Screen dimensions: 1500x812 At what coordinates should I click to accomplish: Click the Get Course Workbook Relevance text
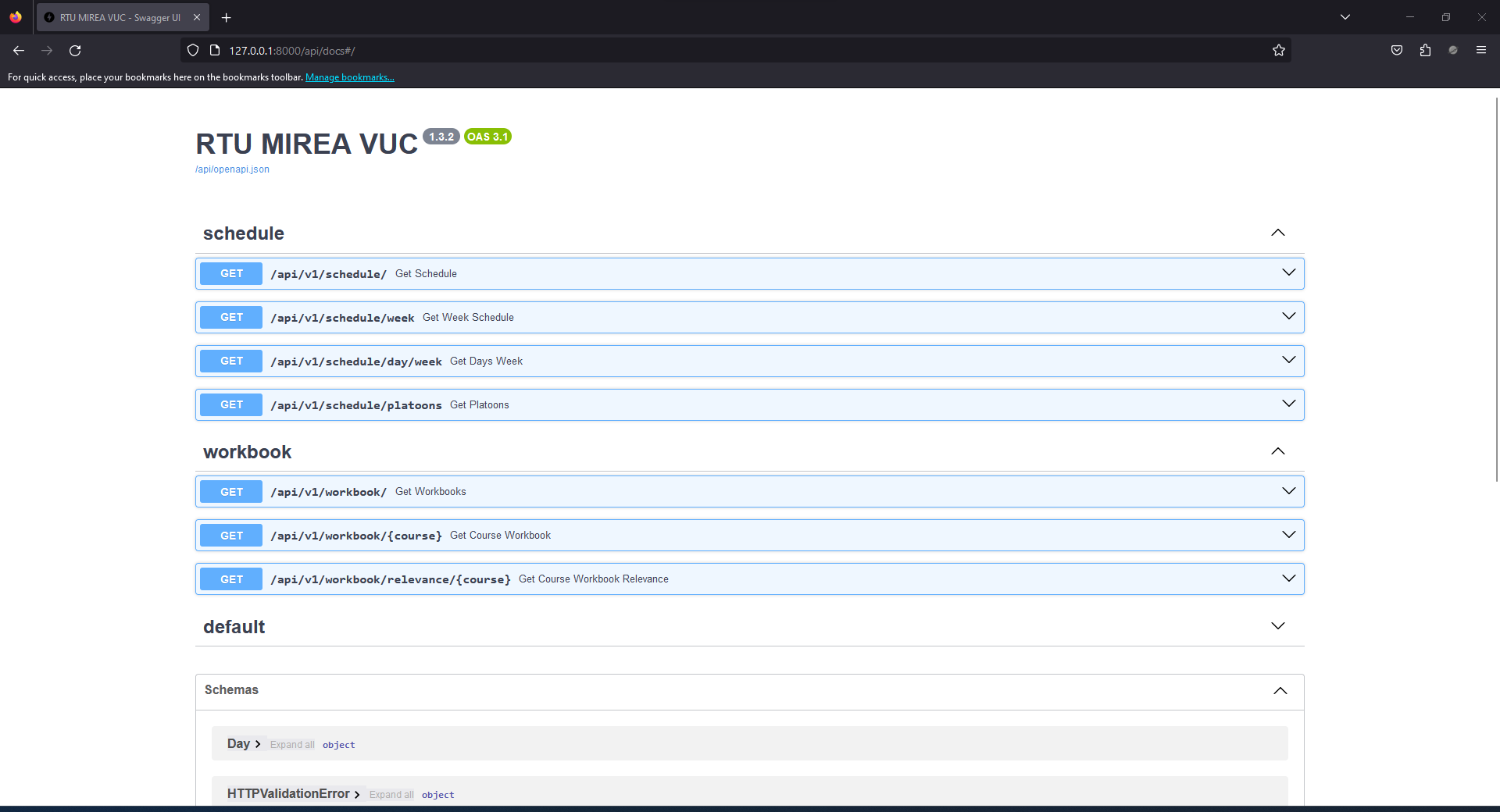coord(594,579)
